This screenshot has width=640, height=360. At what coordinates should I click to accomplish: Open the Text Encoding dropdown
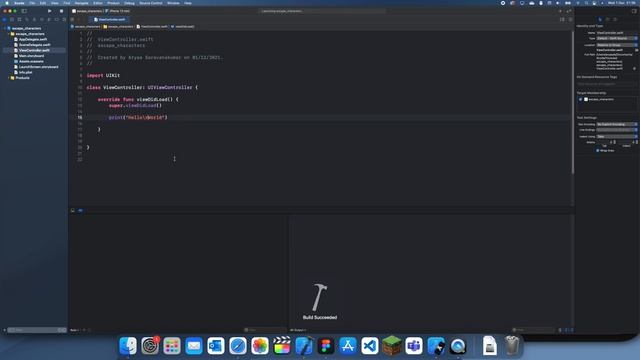(617, 124)
